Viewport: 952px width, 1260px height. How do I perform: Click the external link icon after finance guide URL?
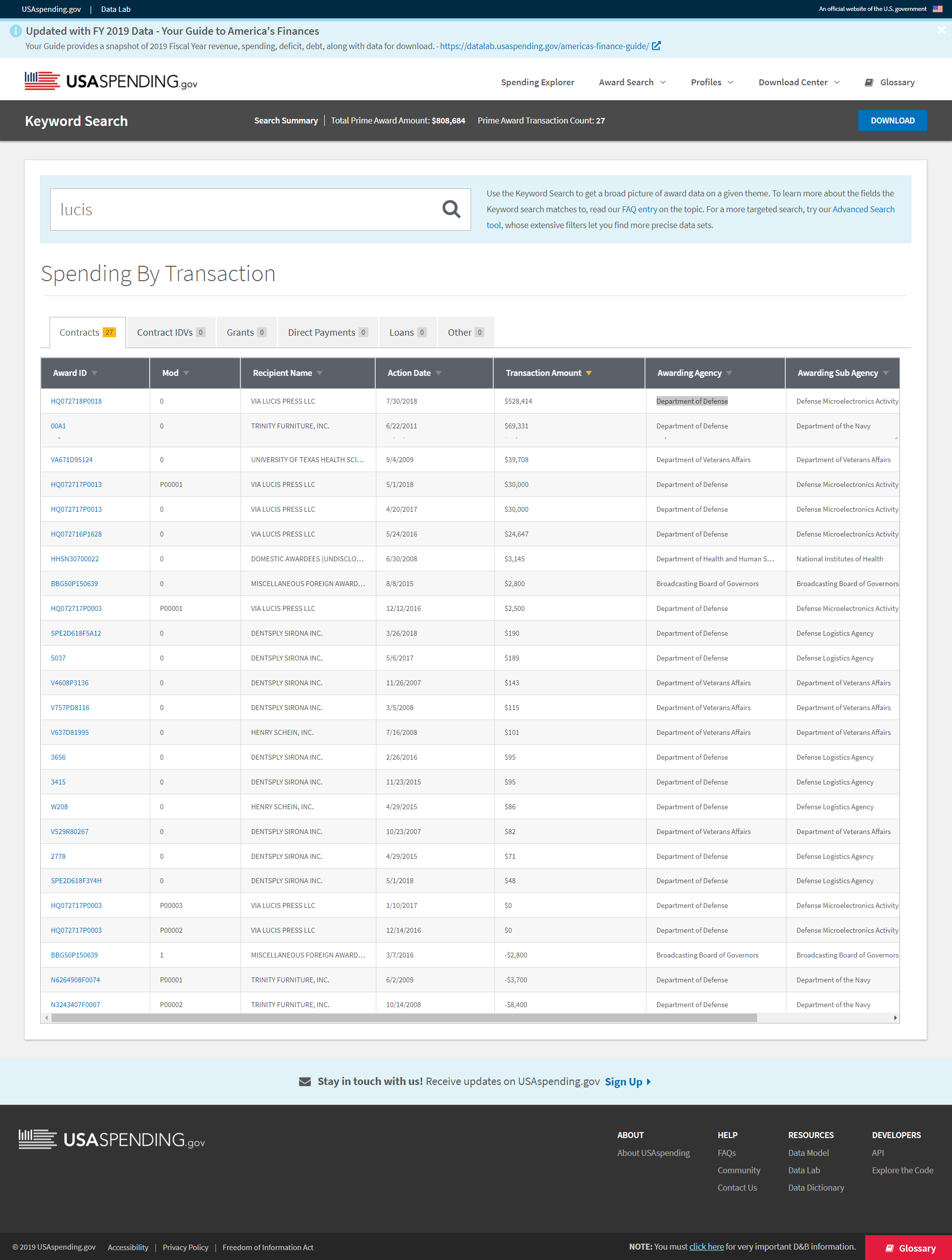point(656,46)
